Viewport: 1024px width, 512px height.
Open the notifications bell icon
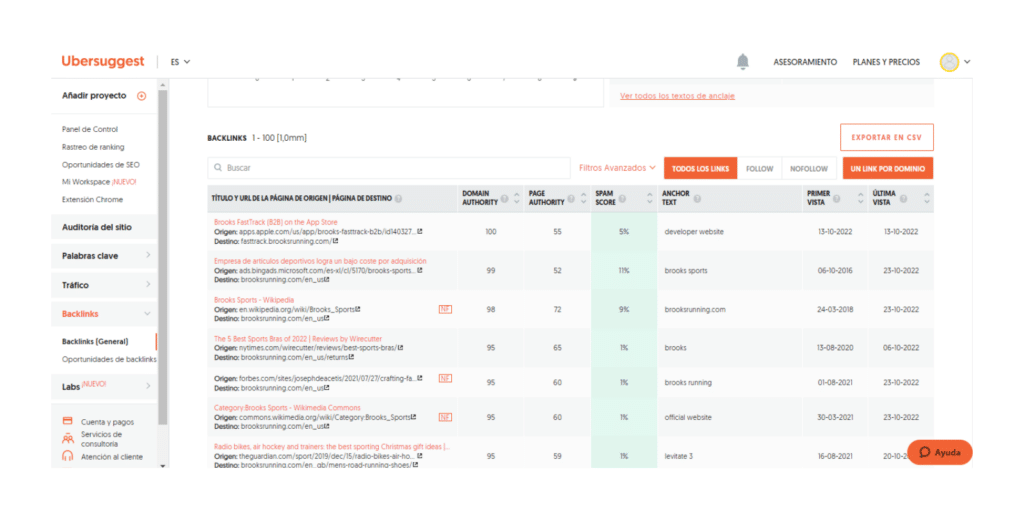[743, 62]
